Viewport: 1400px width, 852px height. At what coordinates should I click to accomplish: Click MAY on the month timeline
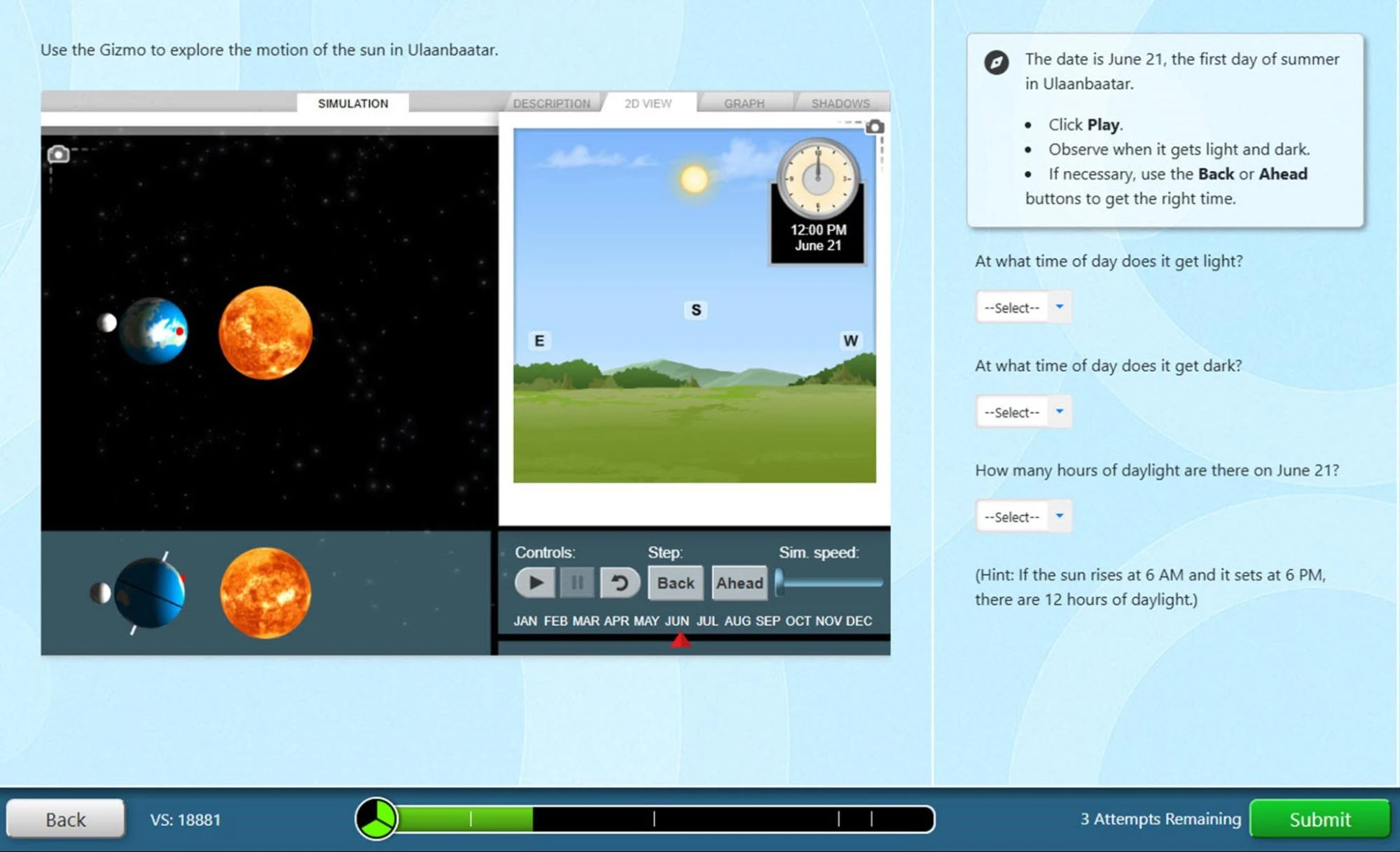(x=646, y=621)
